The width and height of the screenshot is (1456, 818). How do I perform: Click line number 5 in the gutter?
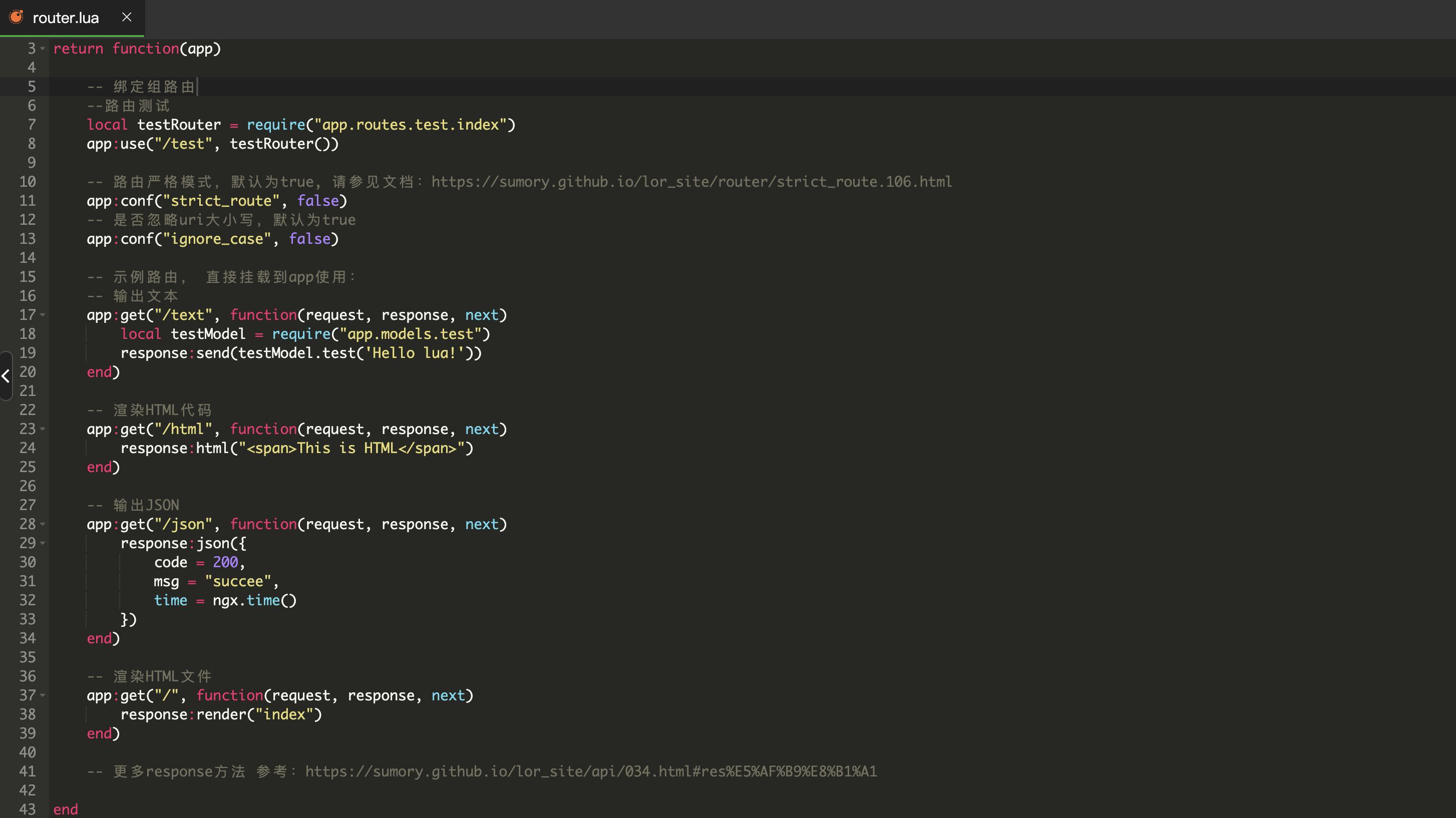32,87
